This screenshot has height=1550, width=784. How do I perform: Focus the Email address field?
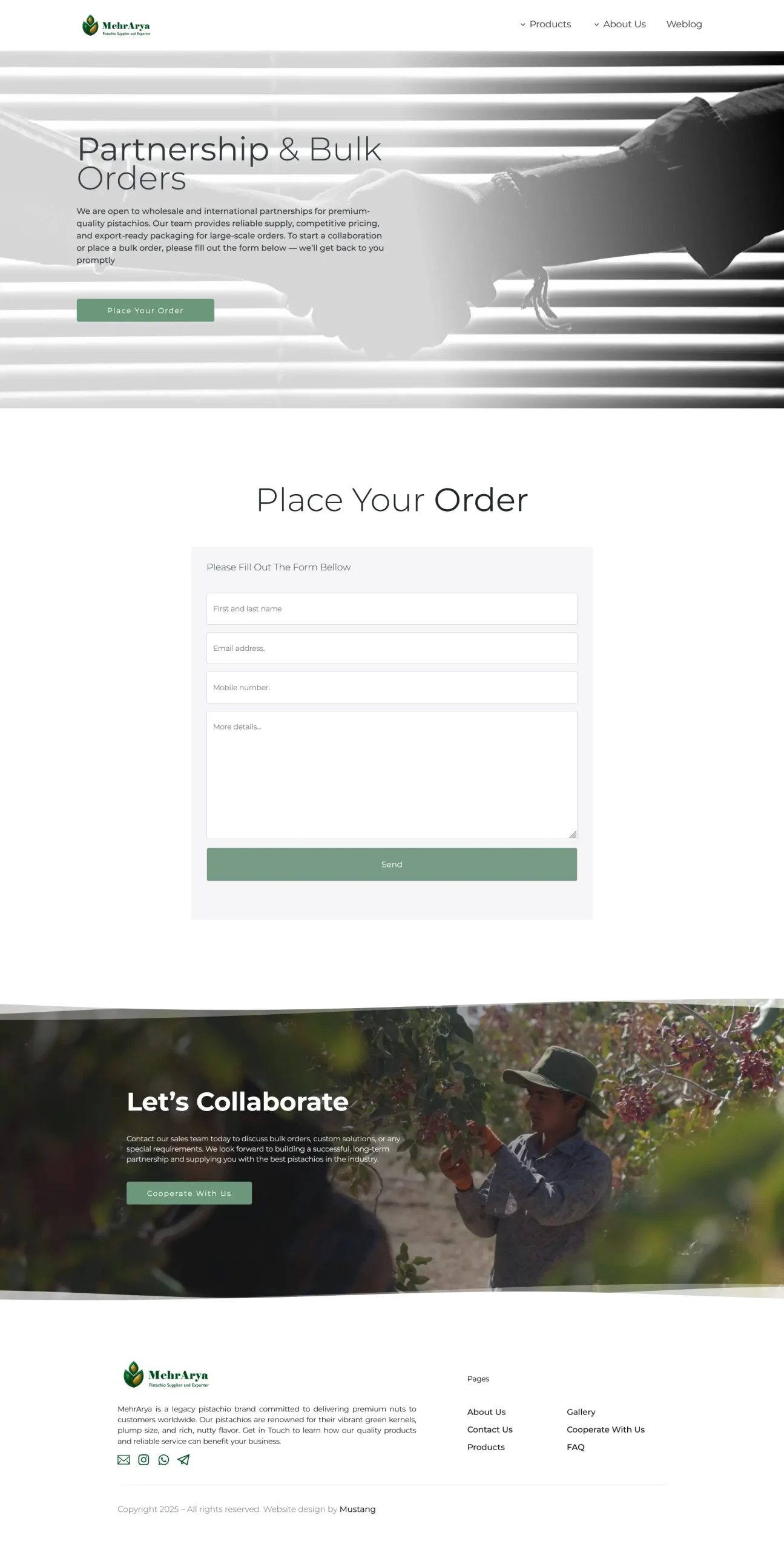click(392, 648)
